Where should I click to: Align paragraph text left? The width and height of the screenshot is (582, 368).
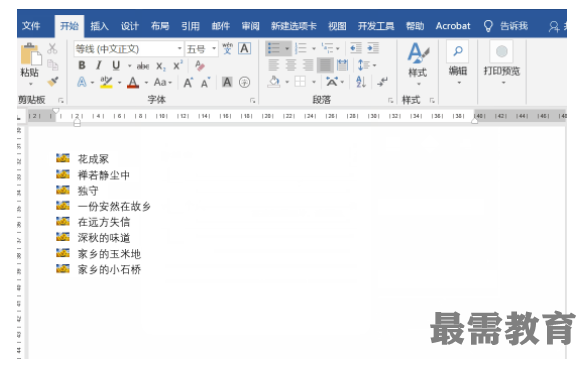274,65
